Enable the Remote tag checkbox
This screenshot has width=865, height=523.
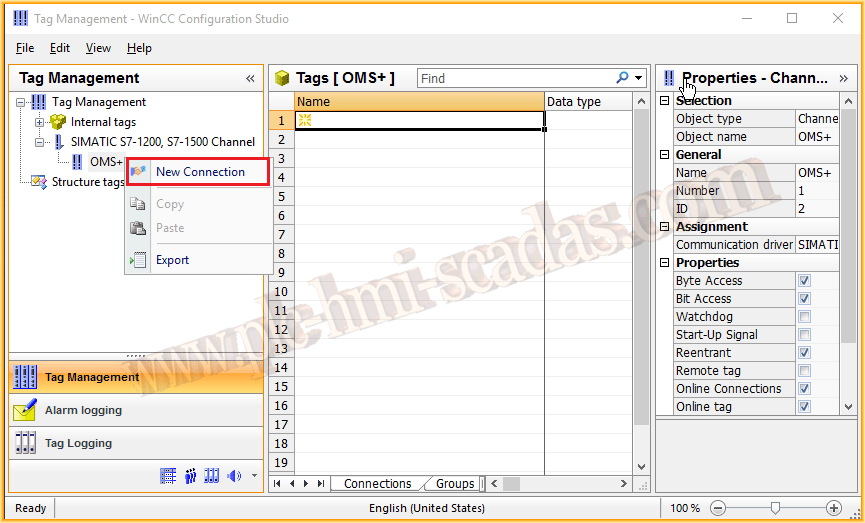pos(804,371)
